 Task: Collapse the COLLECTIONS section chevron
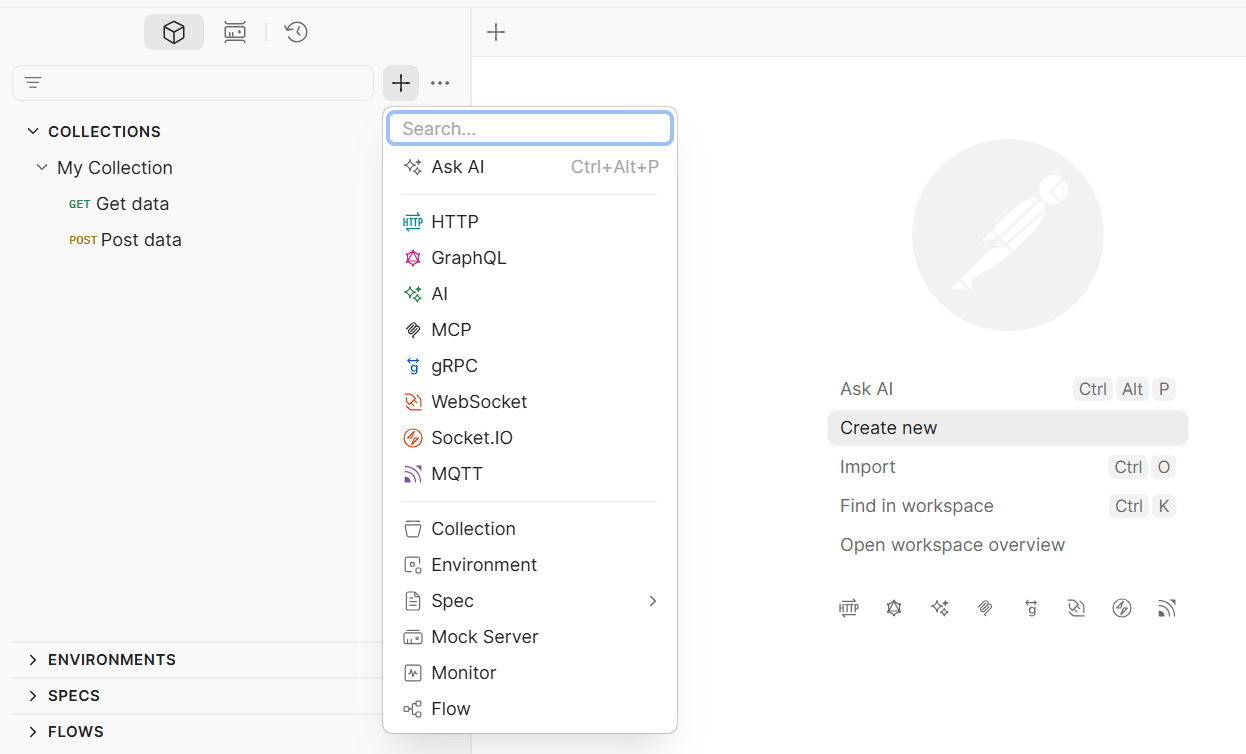33,131
